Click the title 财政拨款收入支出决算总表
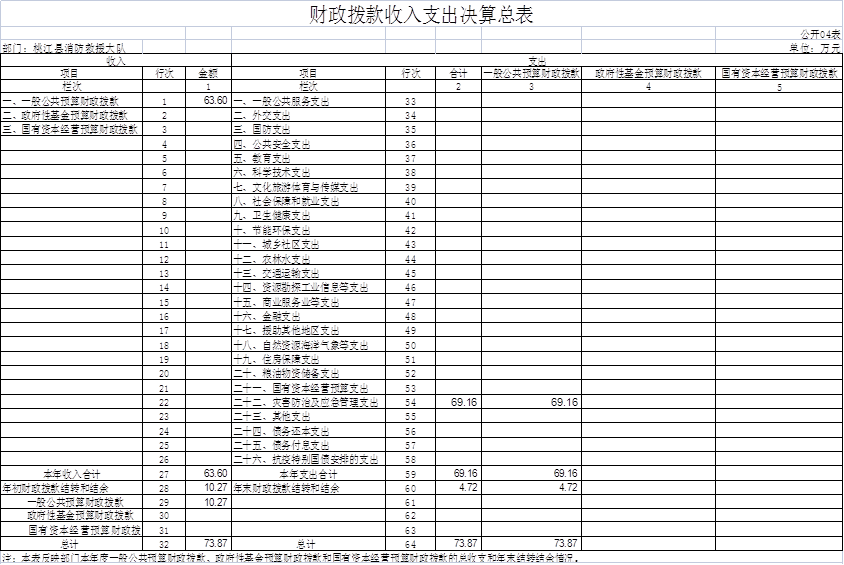The width and height of the screenshot is (844, 565). pyautogui.click(x=421, y=14)
